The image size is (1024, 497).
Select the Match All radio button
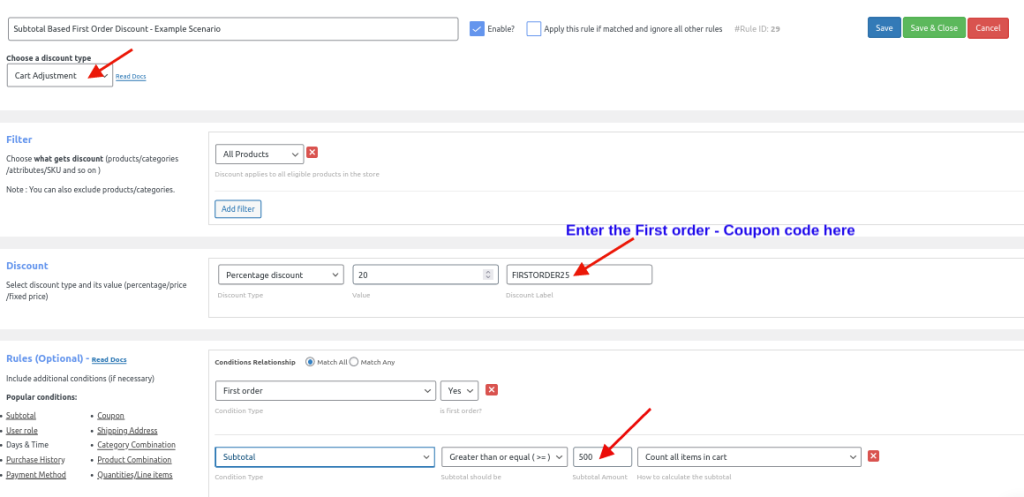310,361
